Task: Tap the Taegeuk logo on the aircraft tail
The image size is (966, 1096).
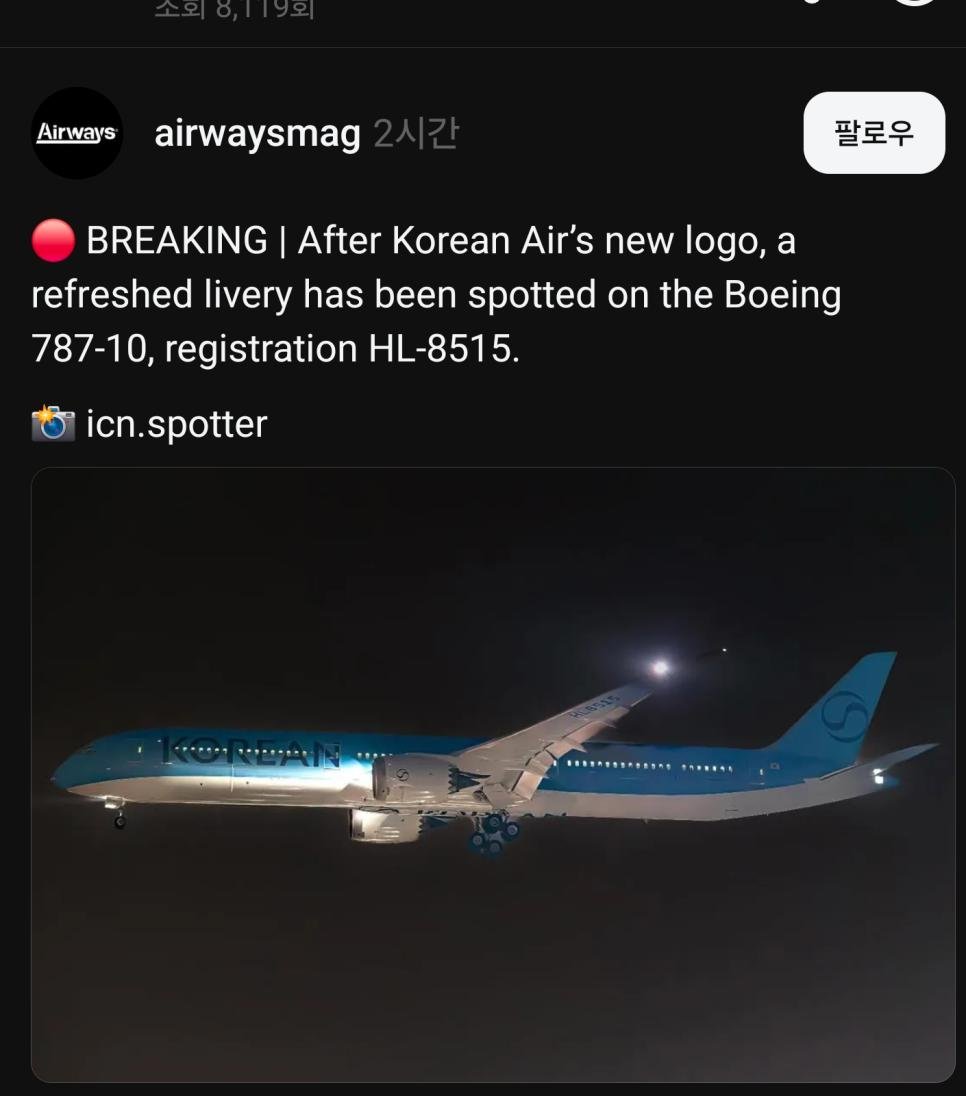Action: 844,716
